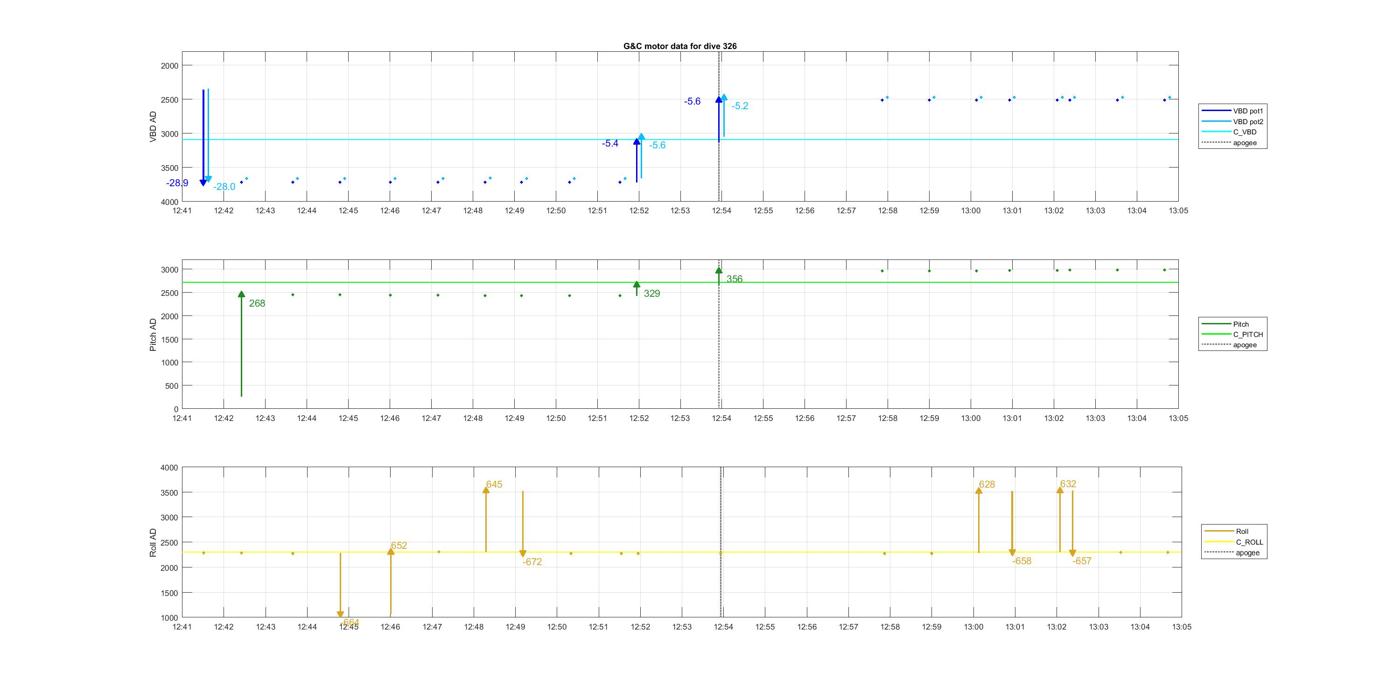Select the C_PITCH legend entry
This screenshot has height=693, width=1400.
[x=1234, y=335]
